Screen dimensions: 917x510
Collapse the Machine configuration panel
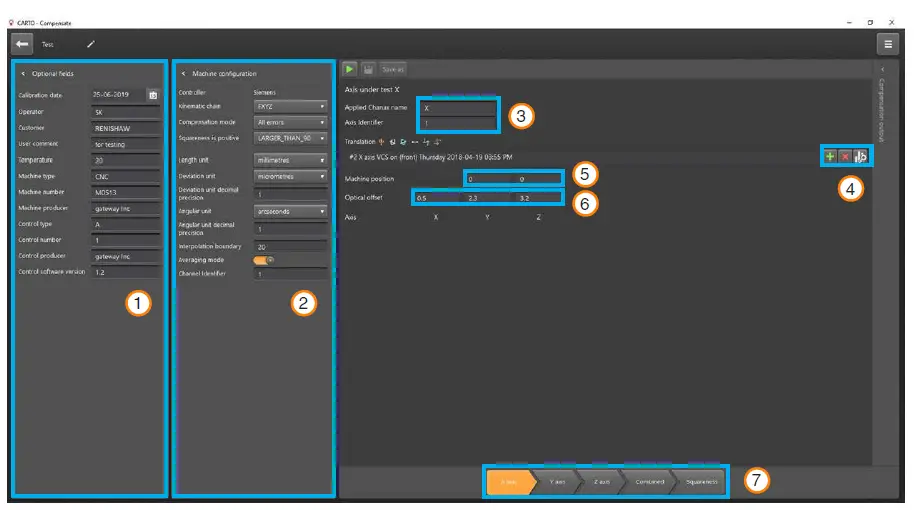tap(184, 74)
